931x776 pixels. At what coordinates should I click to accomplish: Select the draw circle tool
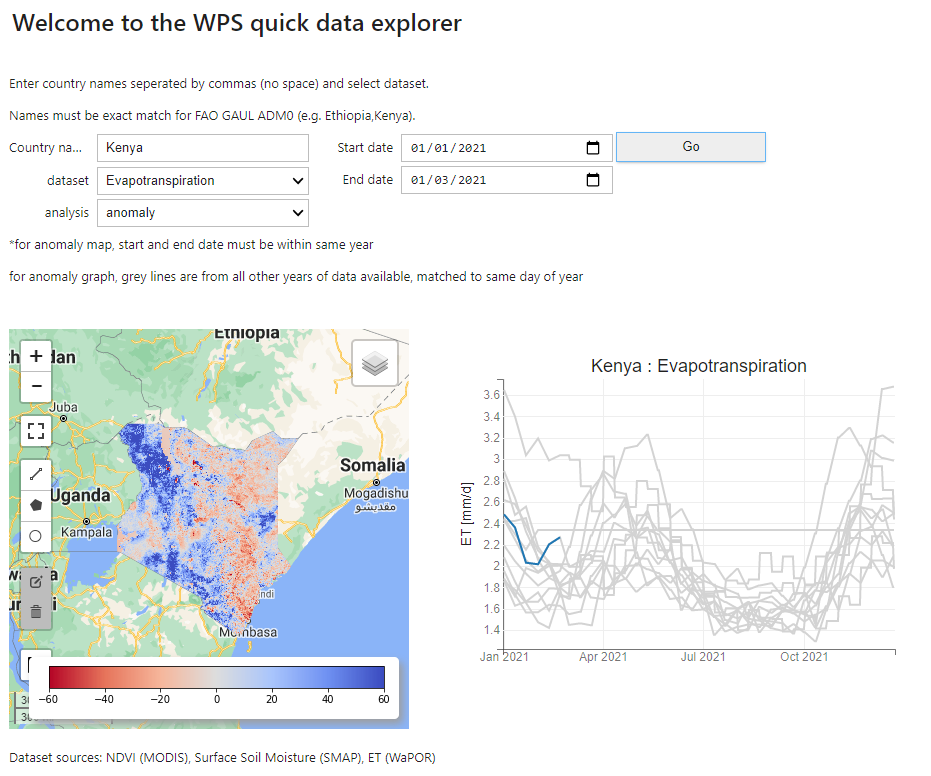[36, 536]
